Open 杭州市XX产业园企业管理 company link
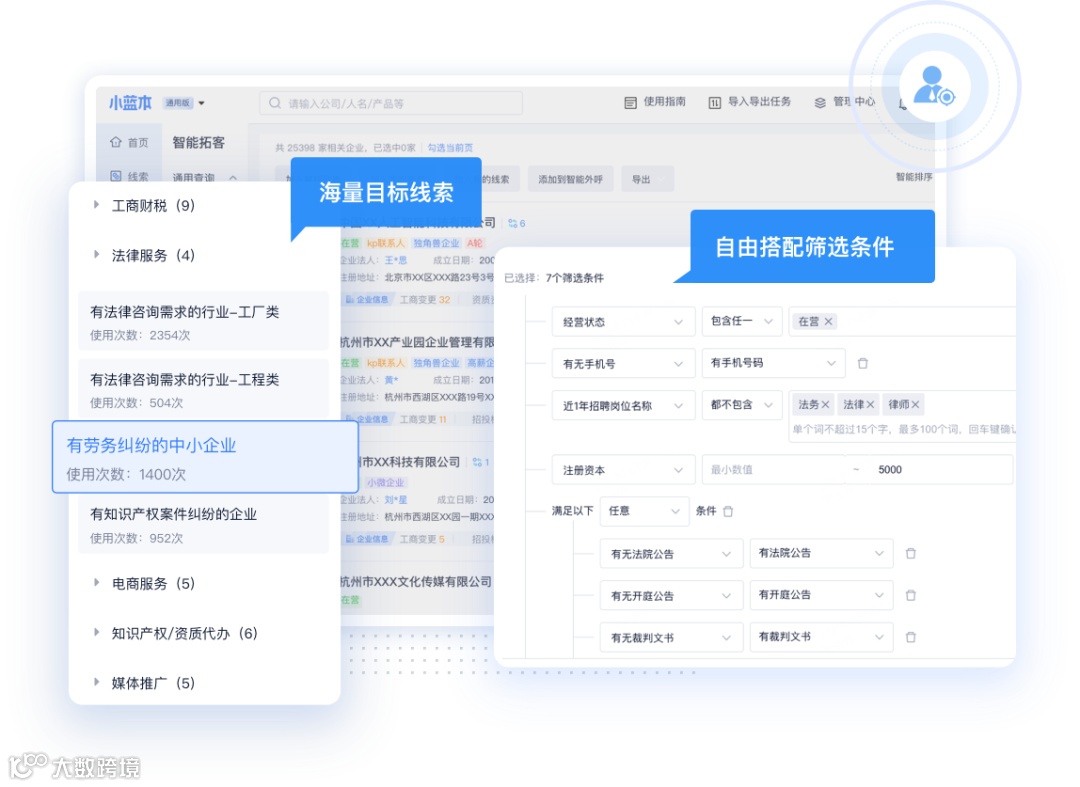 click(x=417, y=342)
